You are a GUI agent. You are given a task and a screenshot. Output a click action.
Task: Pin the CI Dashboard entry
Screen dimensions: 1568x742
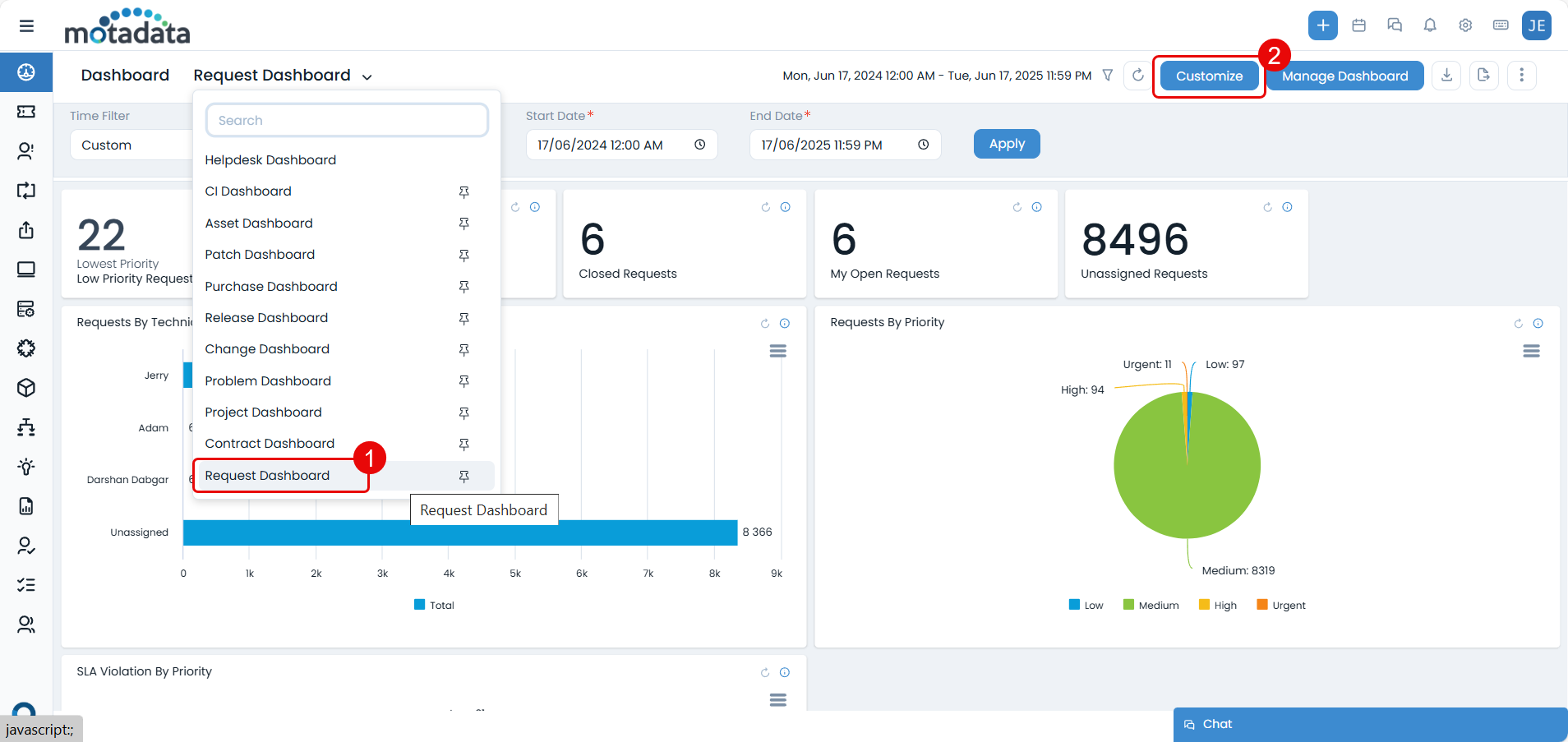(x=463, y=192)
